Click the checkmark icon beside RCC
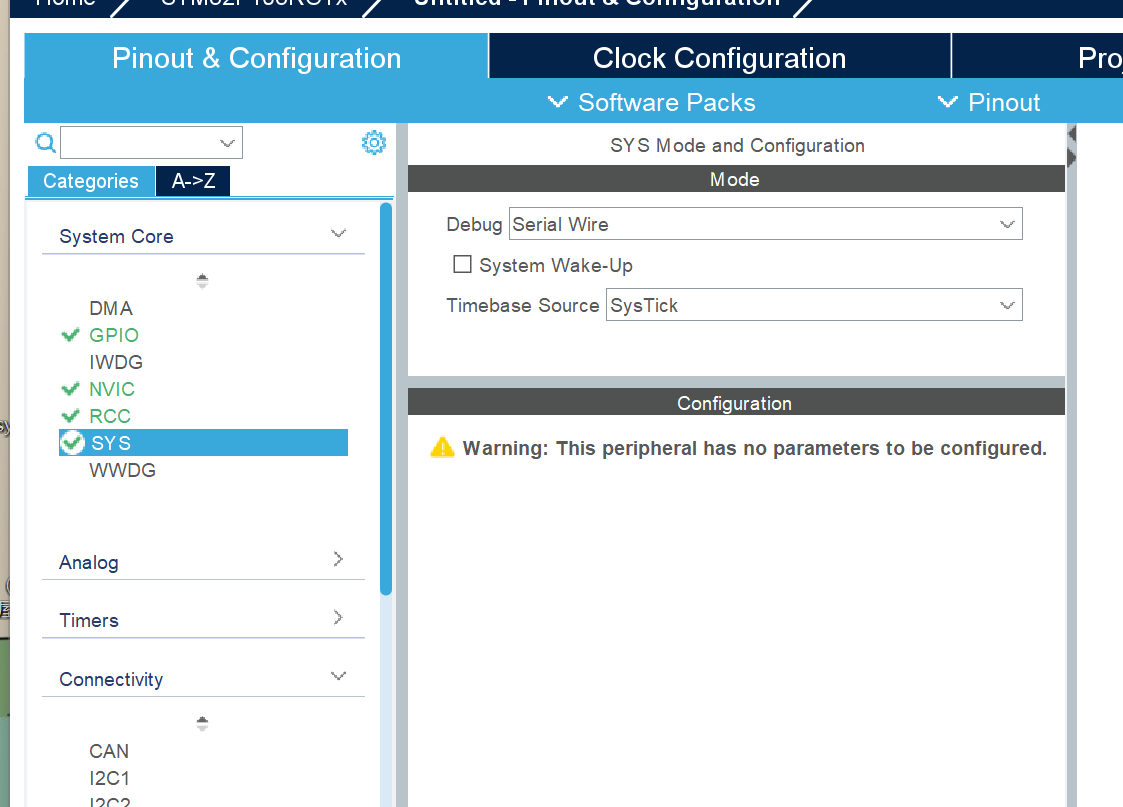Viewport: 1123px width, 807px height. 70,416
